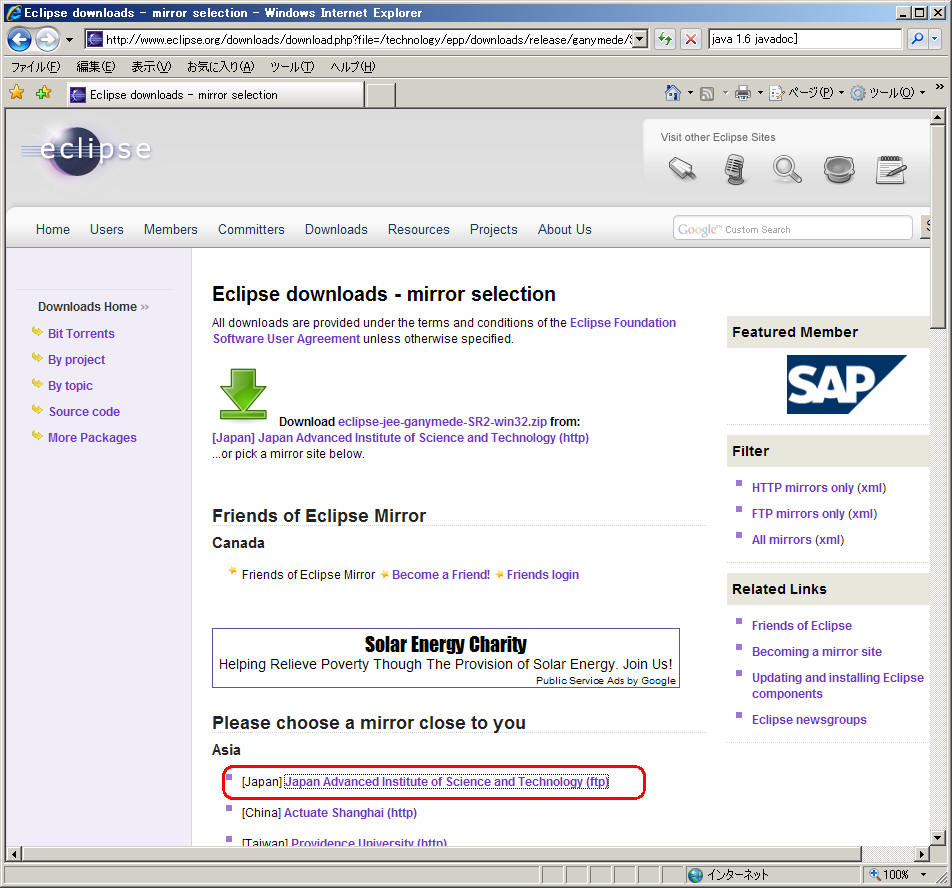This screenshot has height=888, width=952.
Task: Click the Home house icon in toolbar
Action: click(x=673, y=93)
